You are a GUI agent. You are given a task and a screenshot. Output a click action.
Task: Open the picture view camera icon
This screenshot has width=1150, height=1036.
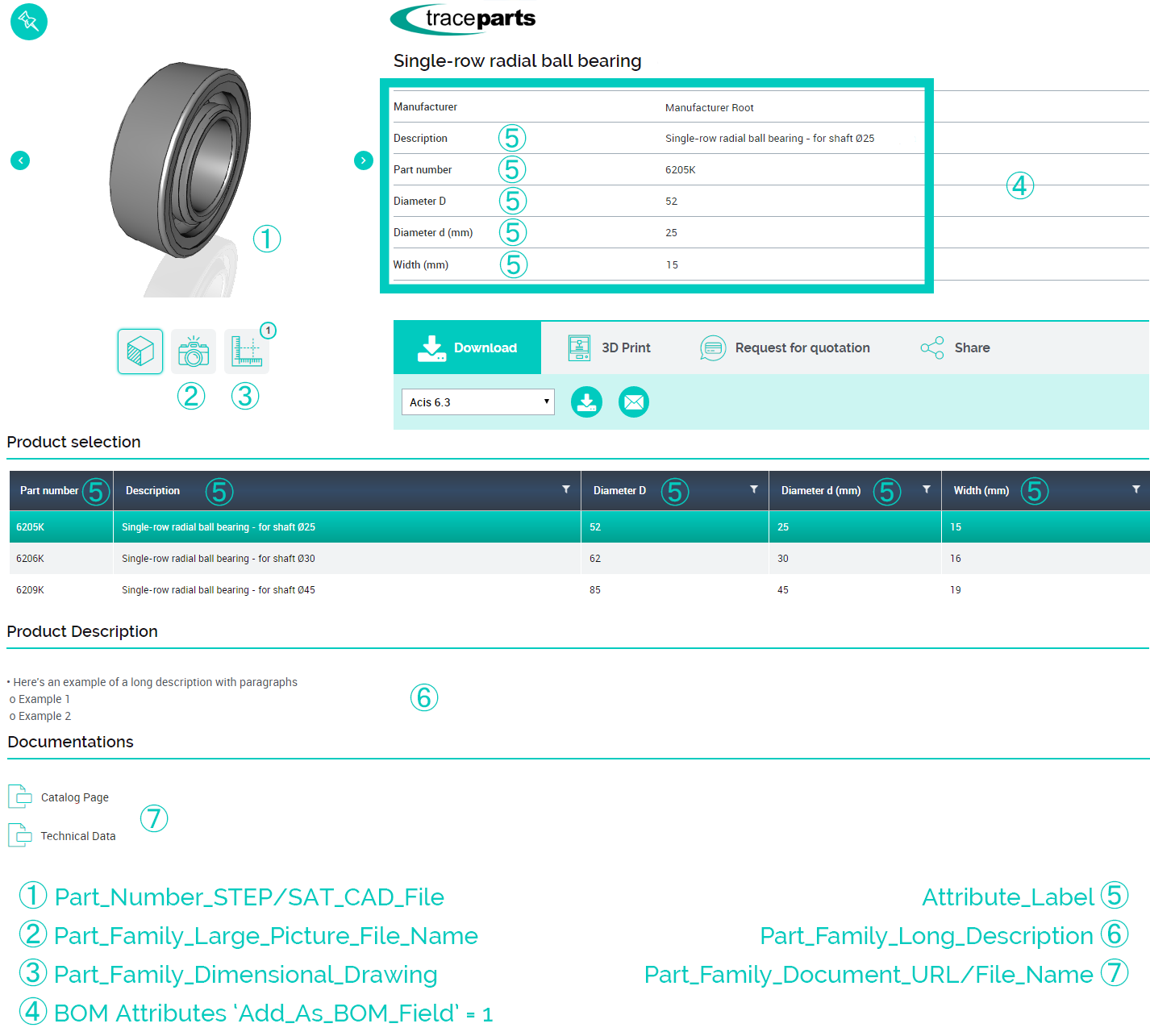(x=194, y=352)
